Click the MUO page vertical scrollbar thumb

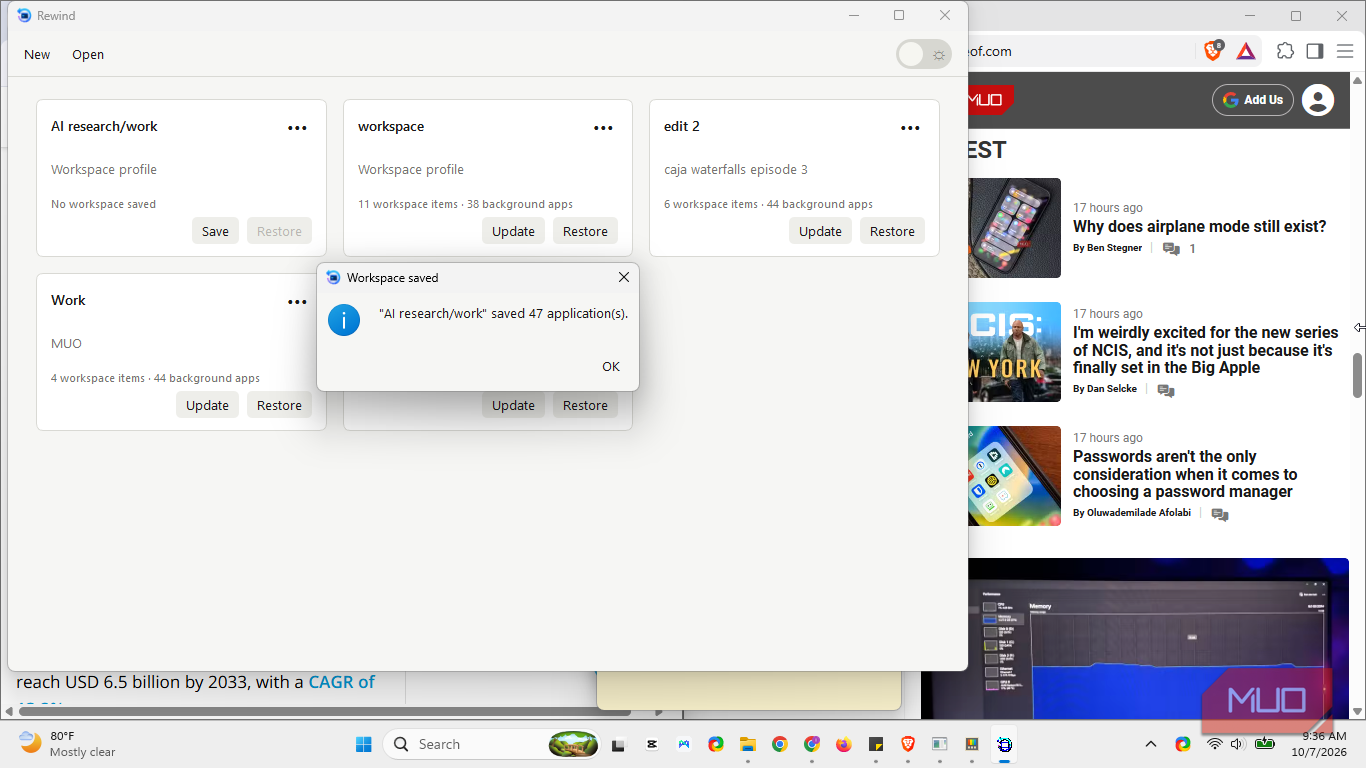click(x=1357, y=375)
